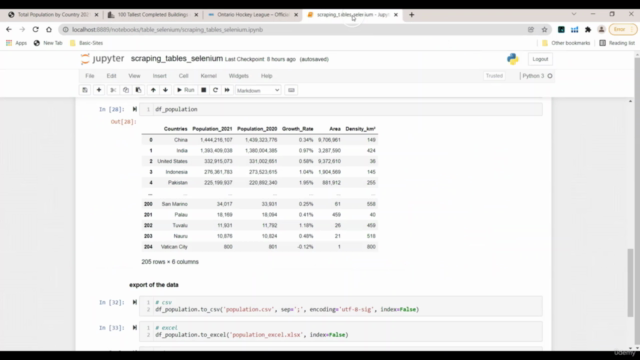
Task: Open the tab search chevron
Action: point(574,14)
